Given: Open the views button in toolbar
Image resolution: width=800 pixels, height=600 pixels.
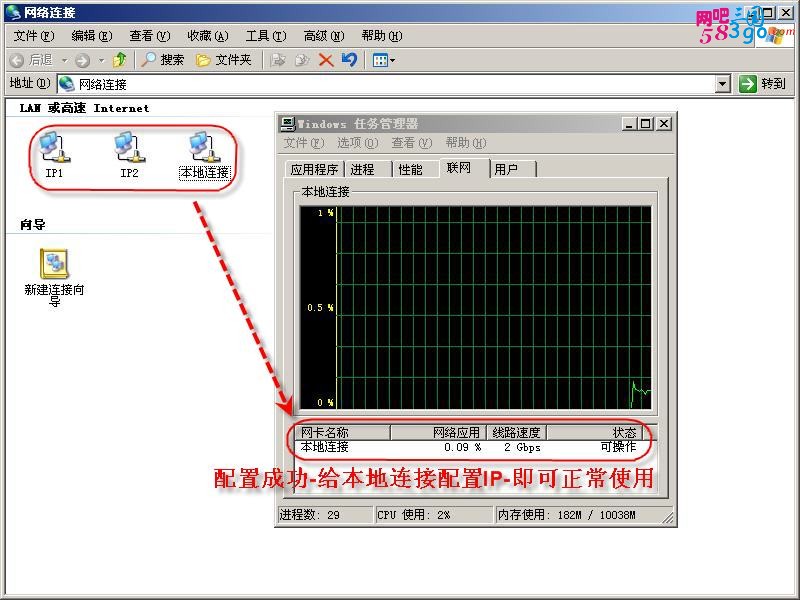Looking at the screenshot, I should coord(380,61).
